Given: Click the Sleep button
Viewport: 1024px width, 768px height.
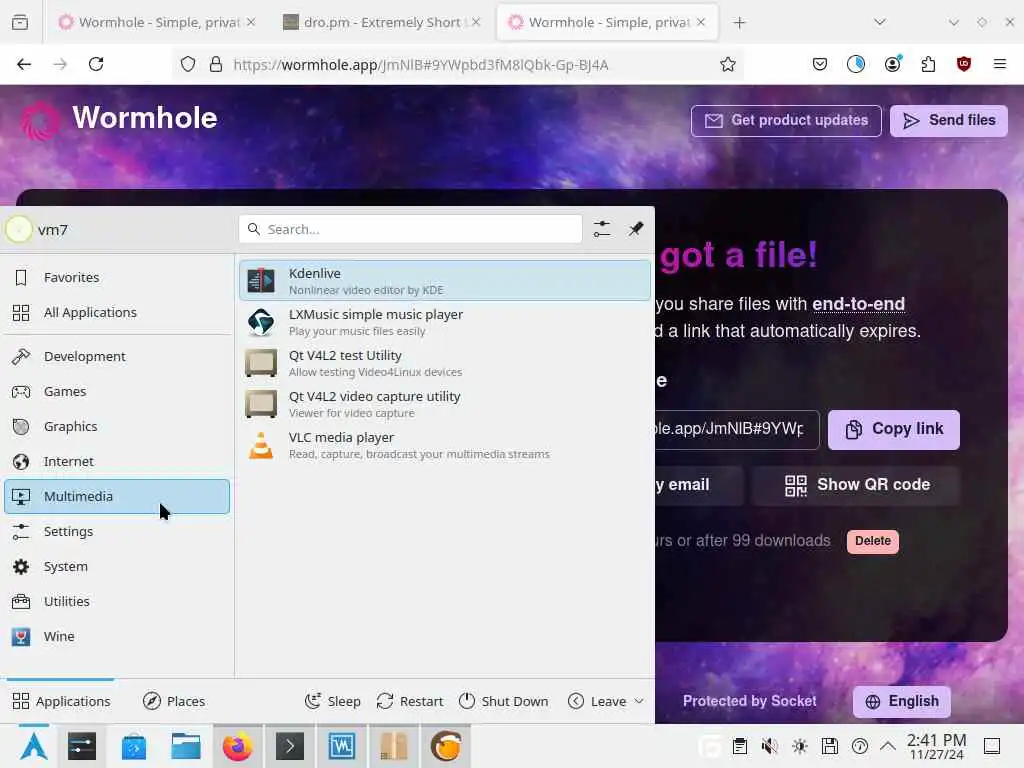Looking at the screenshot, I should [332, 701].
